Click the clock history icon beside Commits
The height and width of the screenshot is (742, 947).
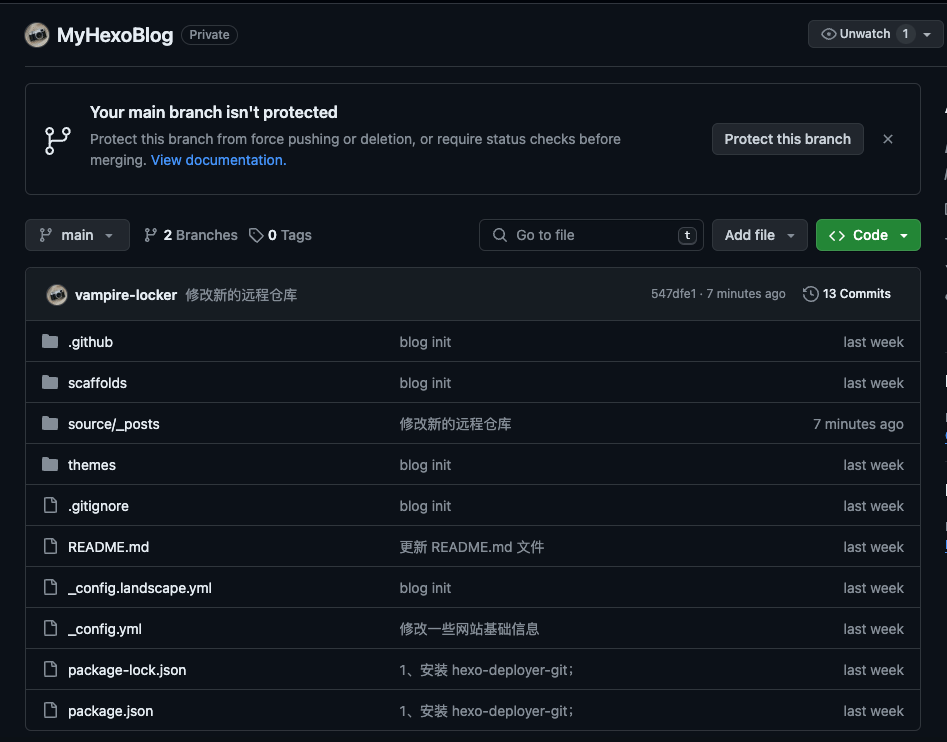[811, 293]
